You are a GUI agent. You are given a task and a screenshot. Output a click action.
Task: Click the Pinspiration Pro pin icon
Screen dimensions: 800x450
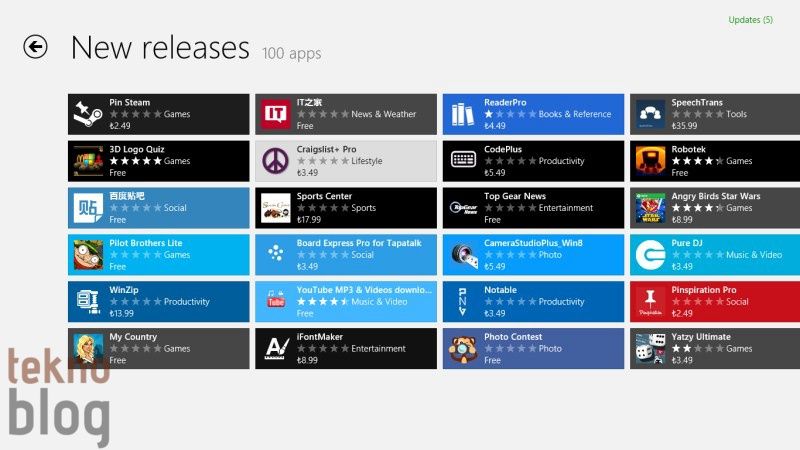(x=650, y=301)
